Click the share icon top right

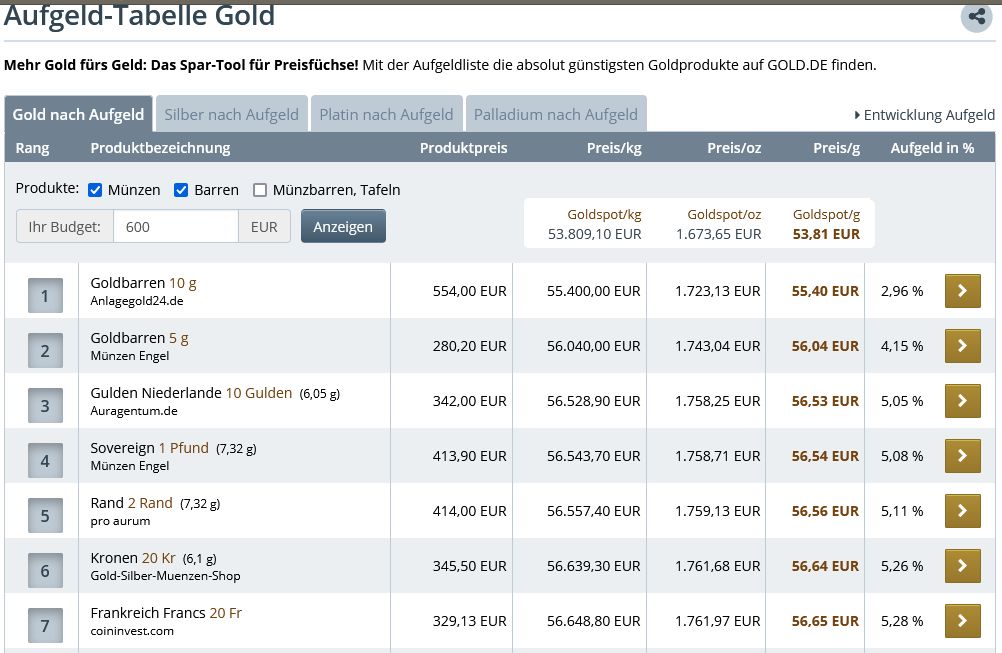tap(976, 16)
